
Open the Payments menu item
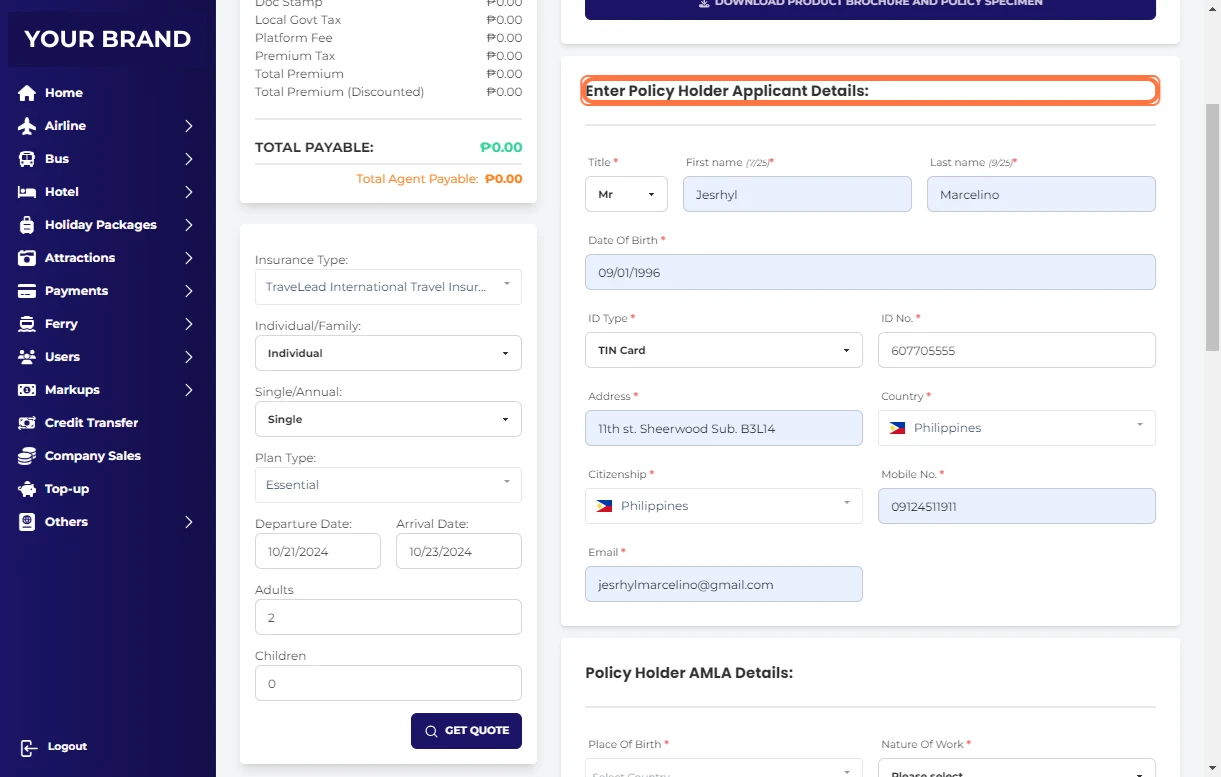click(76, 291)
